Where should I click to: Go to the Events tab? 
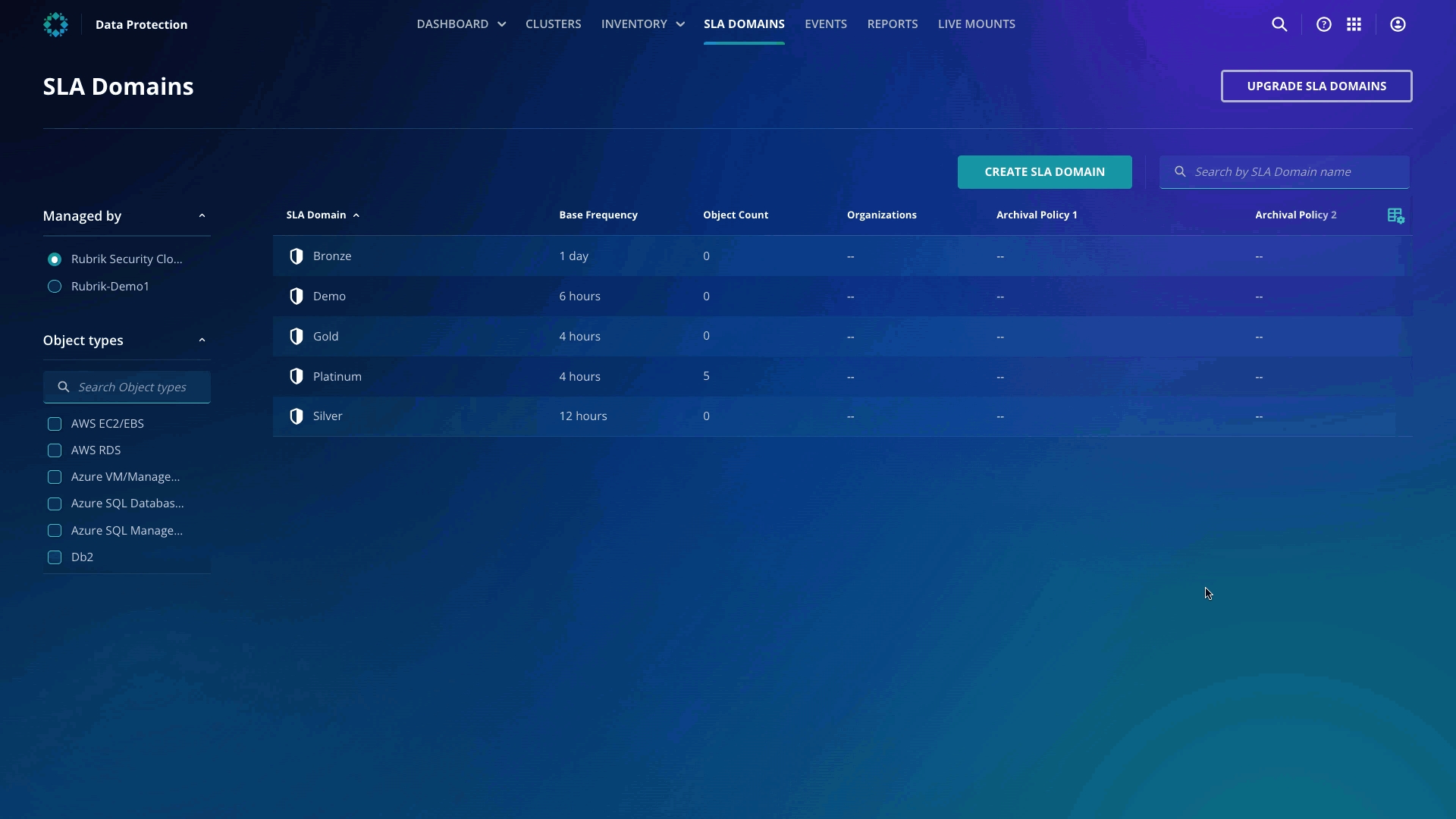pos(825,24)
